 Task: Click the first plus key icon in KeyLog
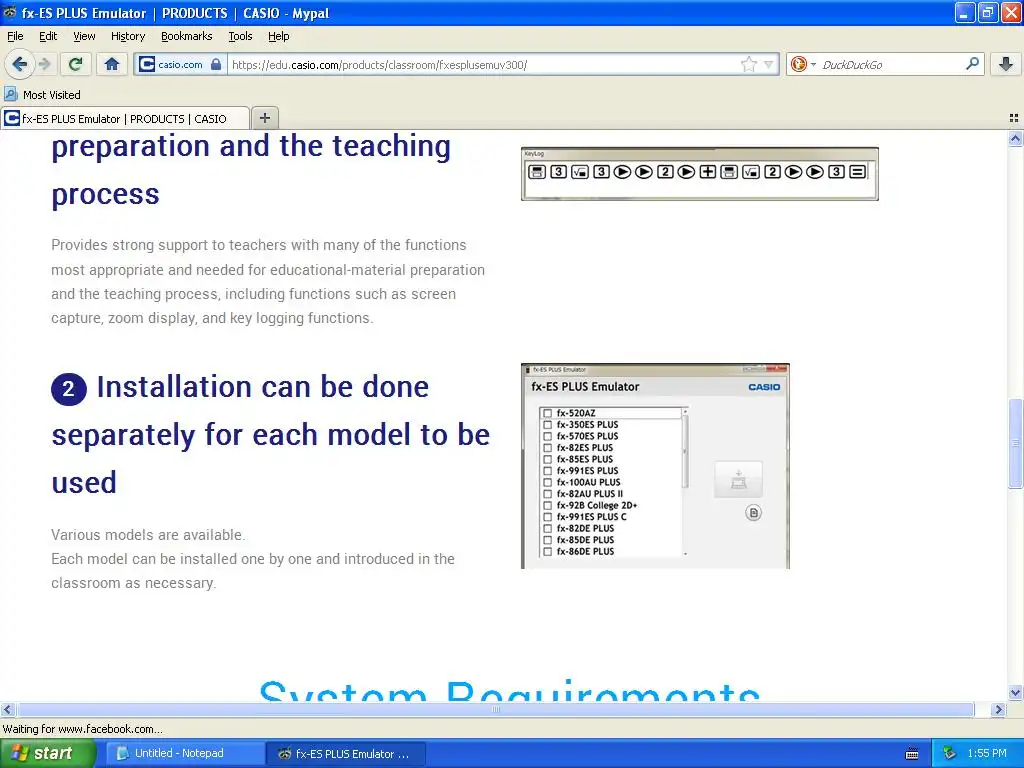(707, 172)
